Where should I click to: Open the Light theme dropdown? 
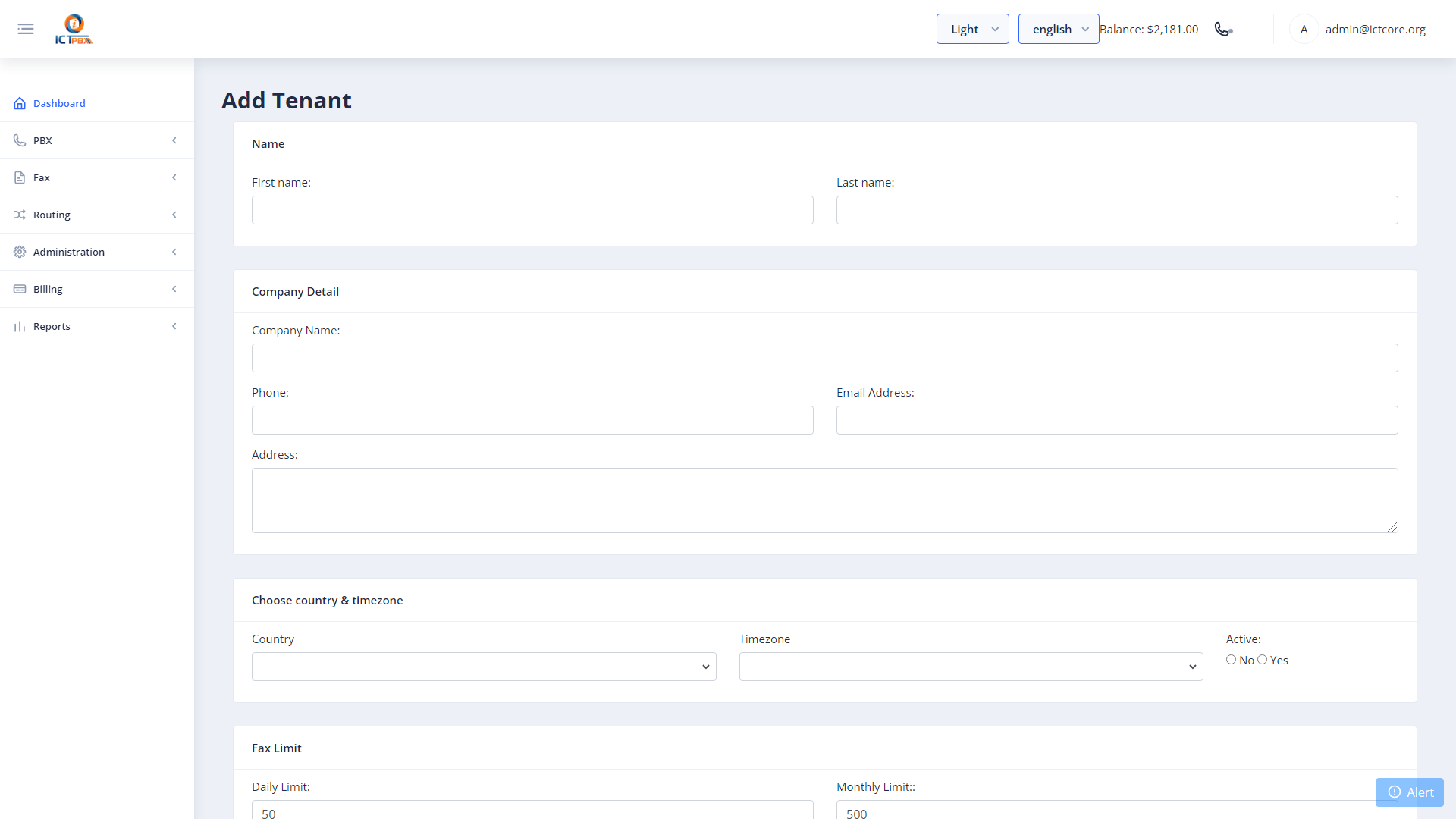coord(972,29)
